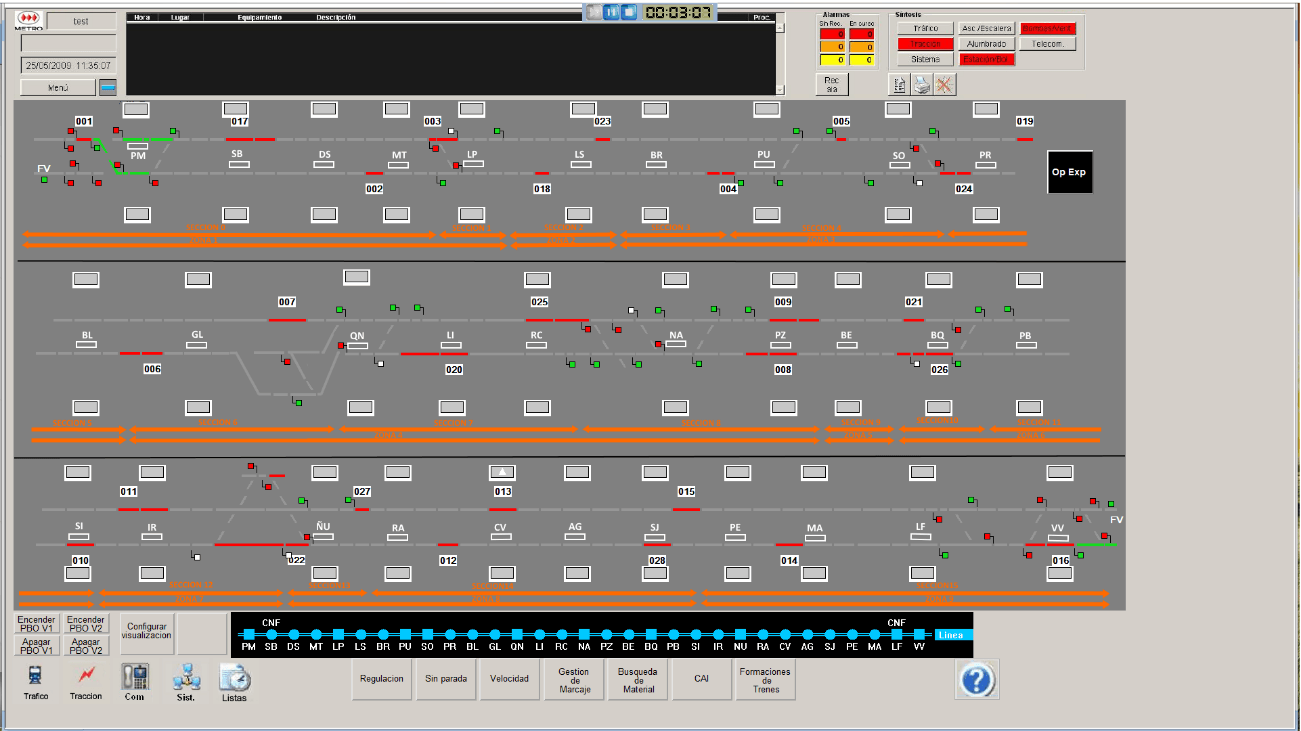Open the Sist. network icon
The image size is (1301, 731).
(x=184, y=677)
